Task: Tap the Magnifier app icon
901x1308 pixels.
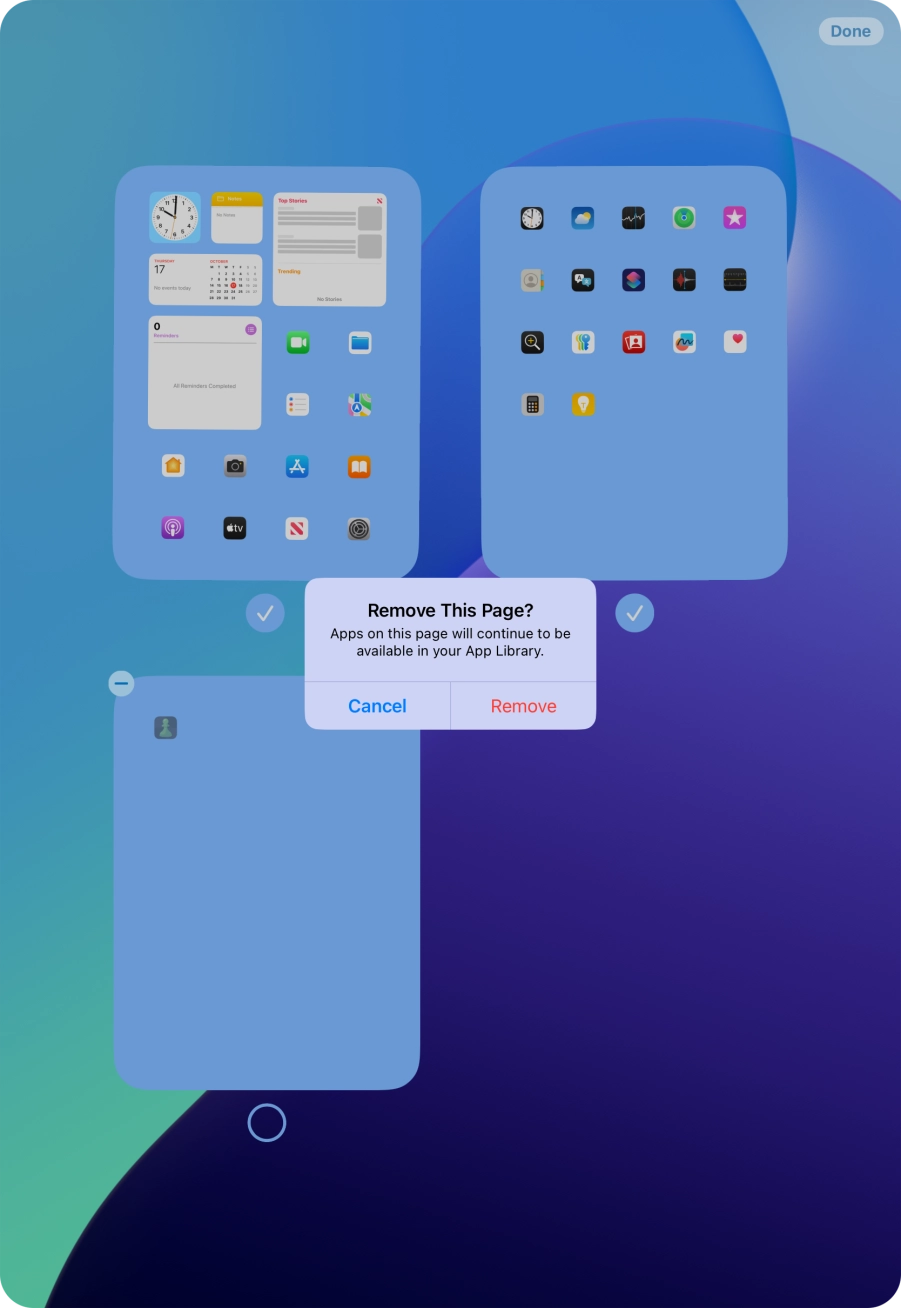Action: 532,342
